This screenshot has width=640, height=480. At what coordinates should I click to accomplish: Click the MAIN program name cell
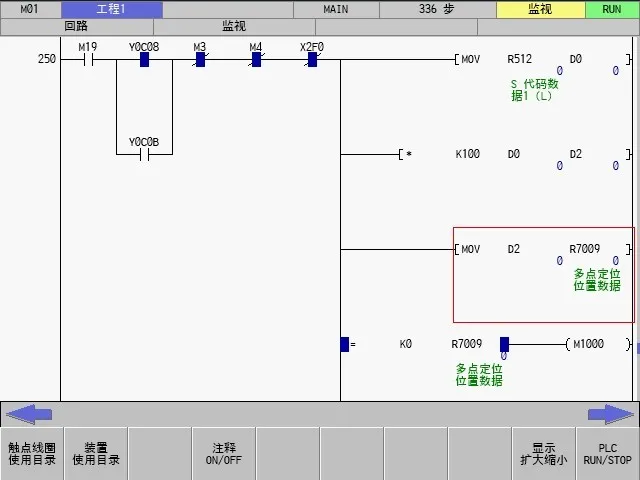pos(336,9)
